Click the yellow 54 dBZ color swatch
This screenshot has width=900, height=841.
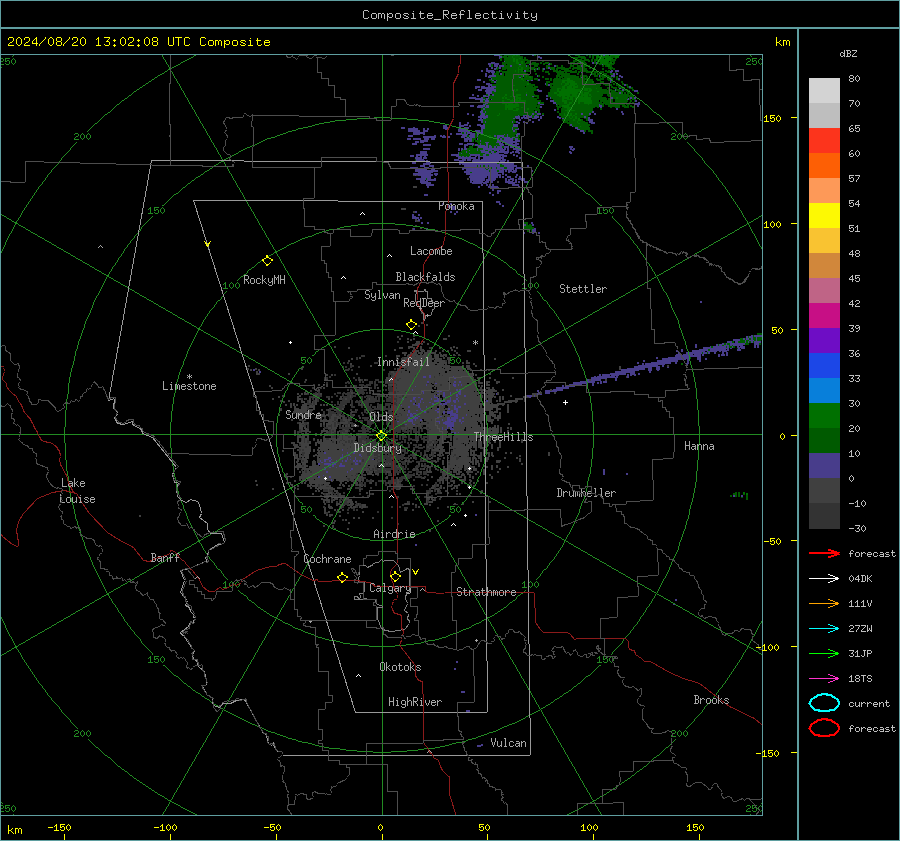coord(824,215)
